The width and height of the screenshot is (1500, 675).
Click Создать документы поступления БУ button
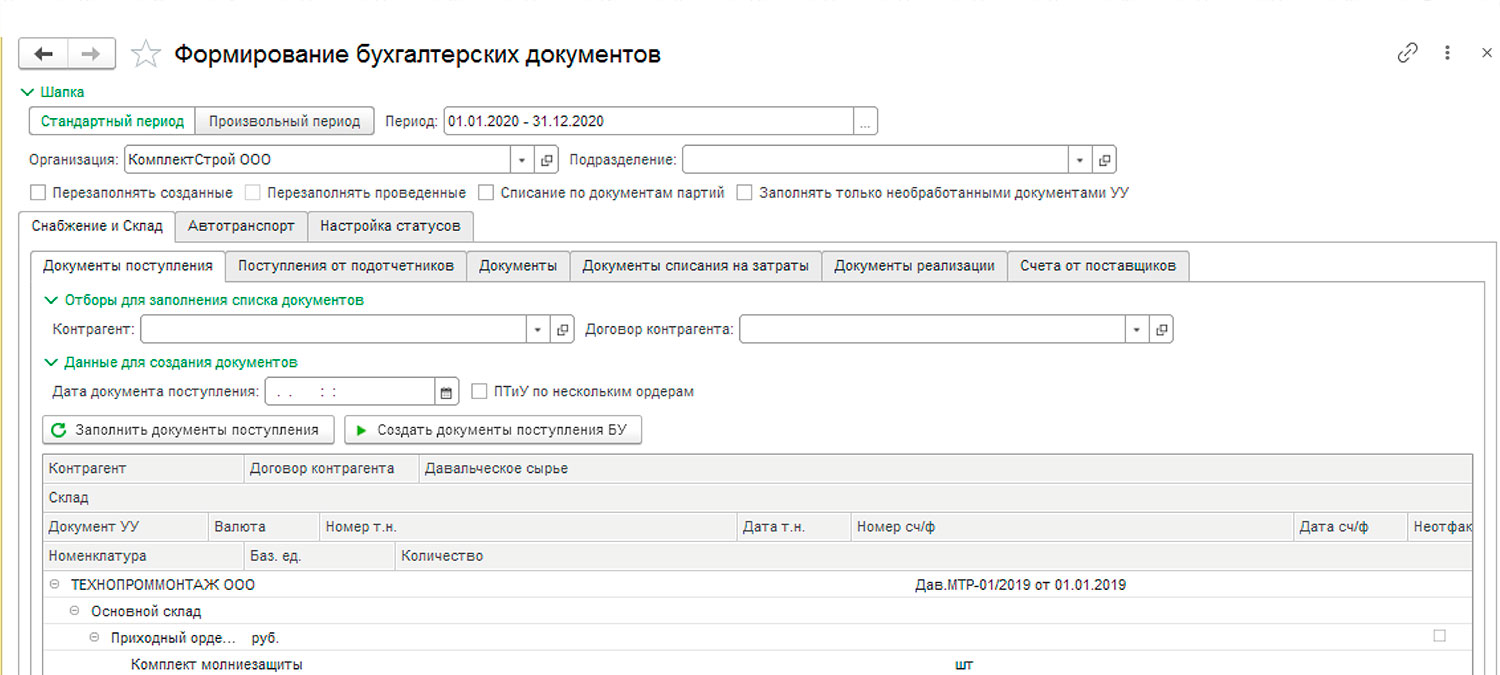492,430
